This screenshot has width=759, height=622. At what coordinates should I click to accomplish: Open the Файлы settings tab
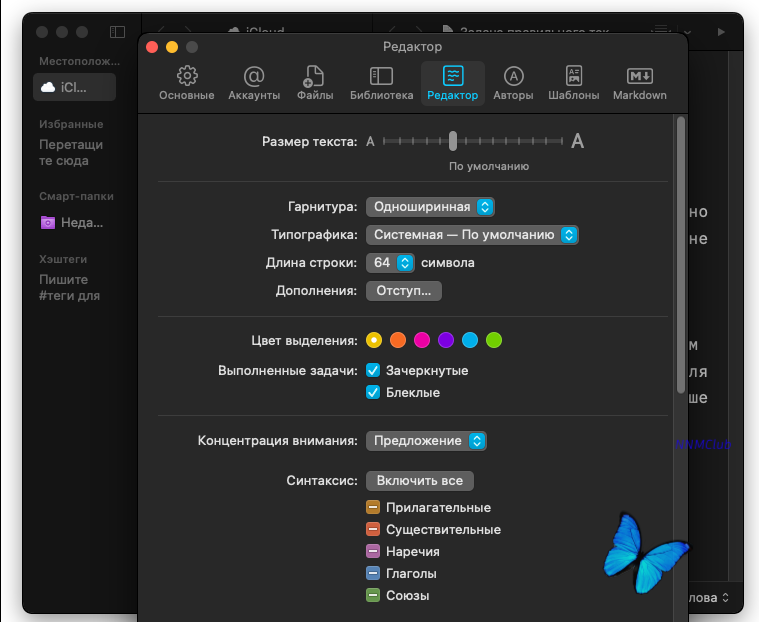coord(315,83)
